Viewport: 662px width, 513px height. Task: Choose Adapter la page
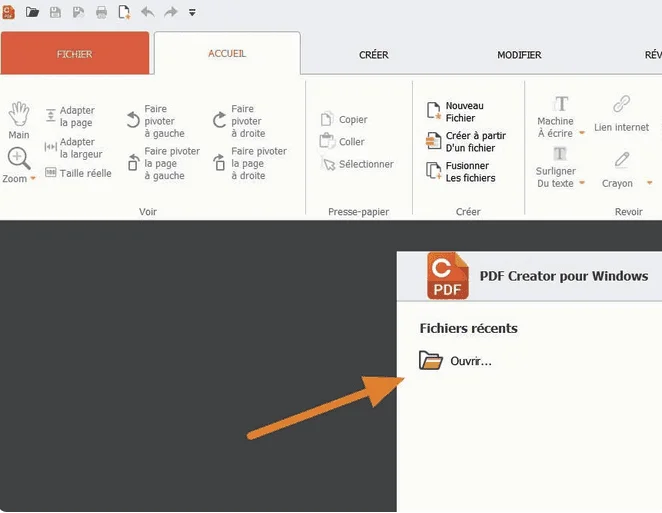70,116
